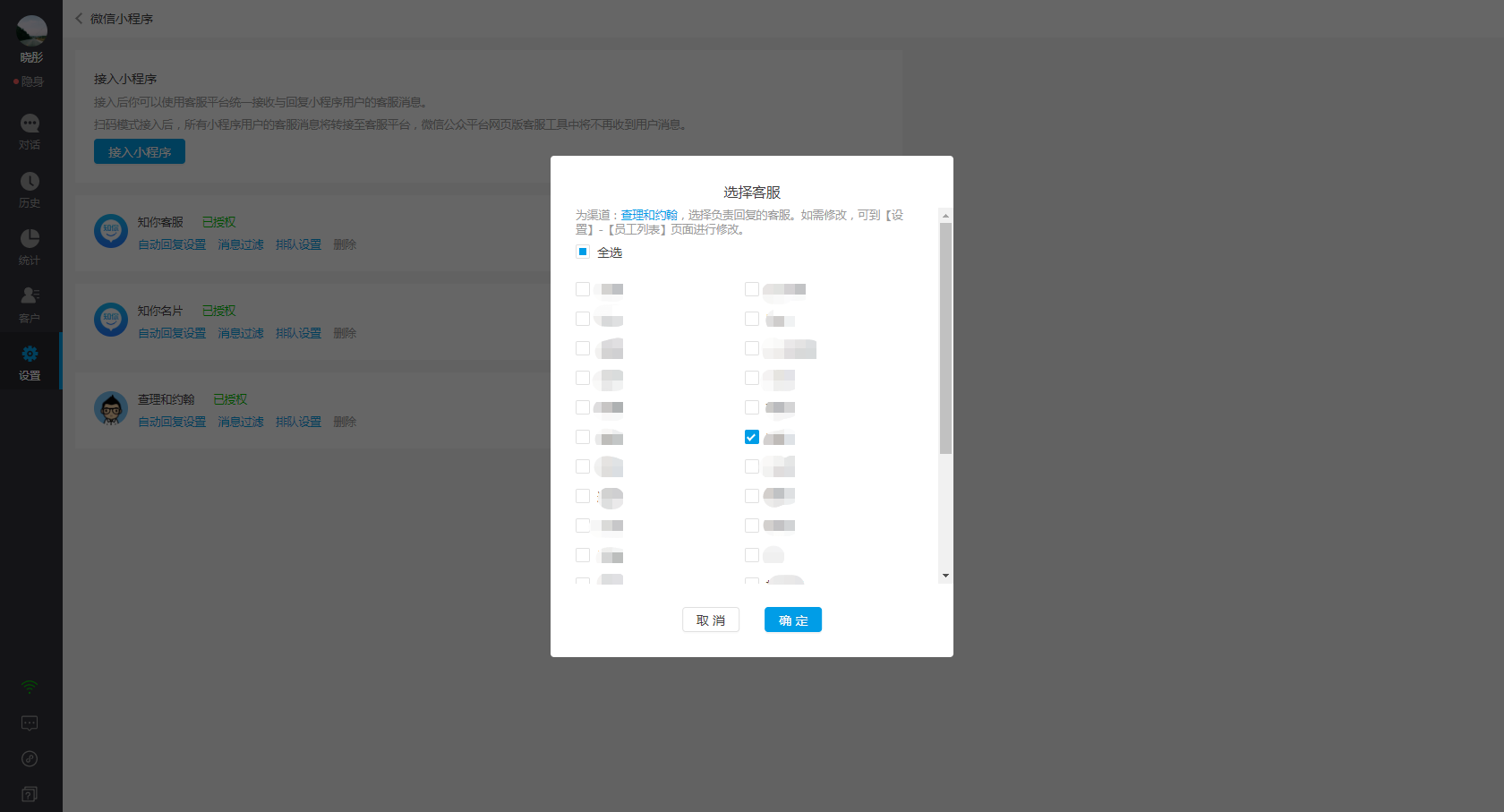Click the message feedback bubble icon
Viewport: 1504px width, 812px height.
pyautogui.click(x=30, y=722)
